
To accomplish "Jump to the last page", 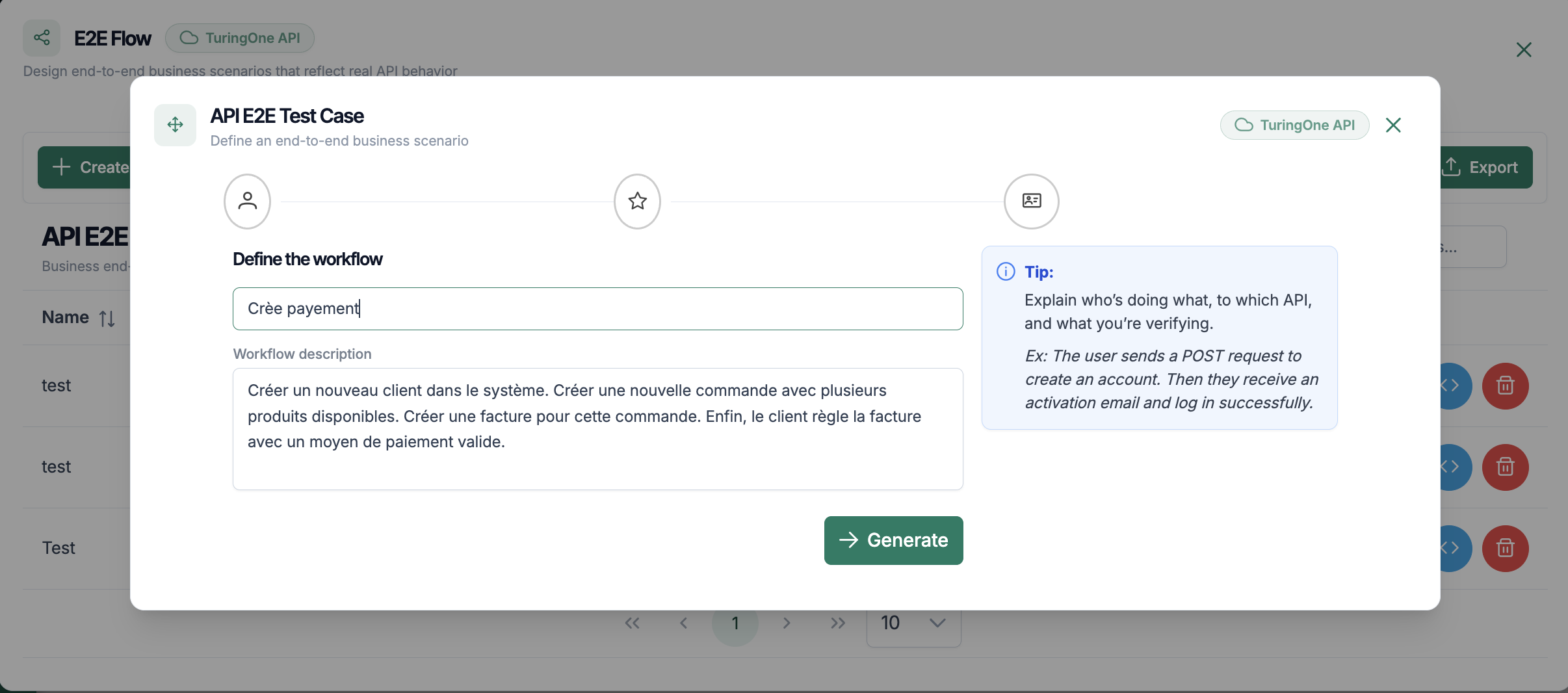I will point(837,623).
